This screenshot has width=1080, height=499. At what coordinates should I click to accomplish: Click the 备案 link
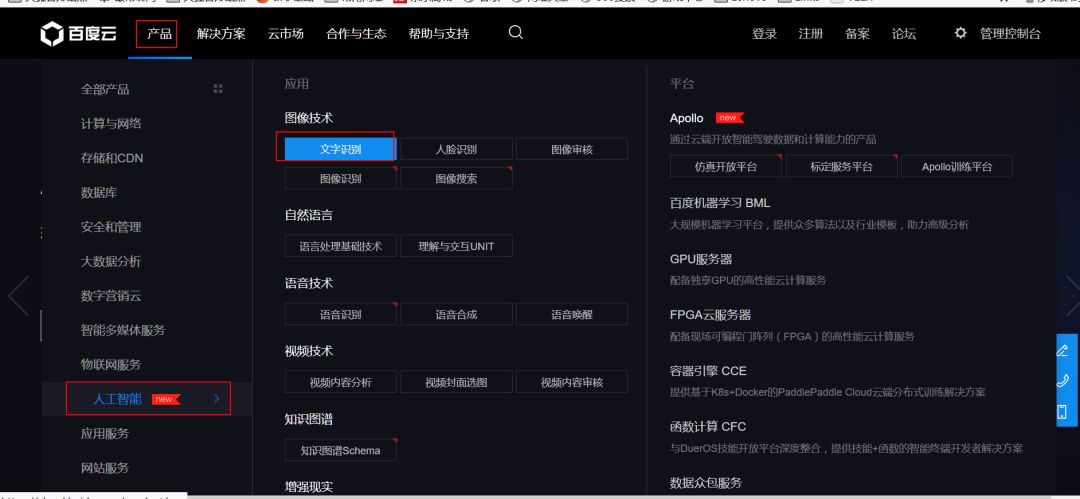858,33
